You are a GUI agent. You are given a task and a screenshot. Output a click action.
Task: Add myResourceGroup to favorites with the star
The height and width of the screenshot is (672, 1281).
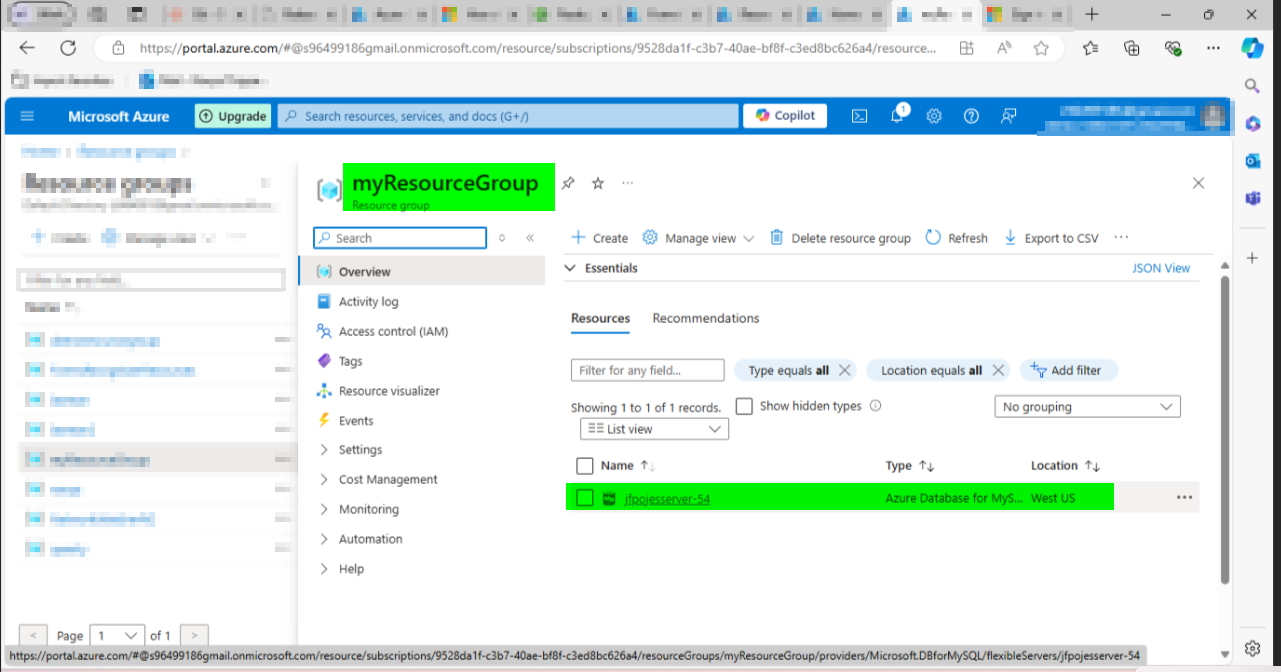597,183
